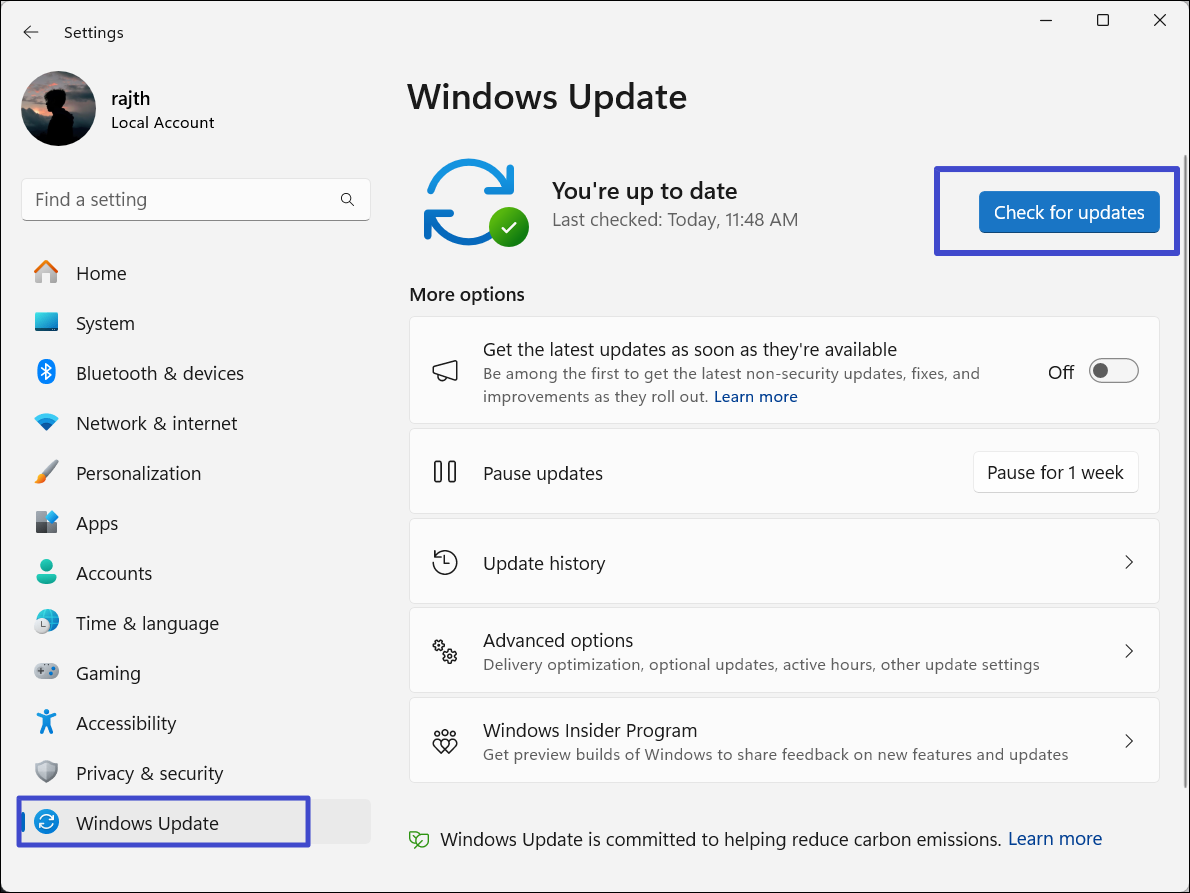
Task: Click the Find a setting search box
Action: [180, 200]
